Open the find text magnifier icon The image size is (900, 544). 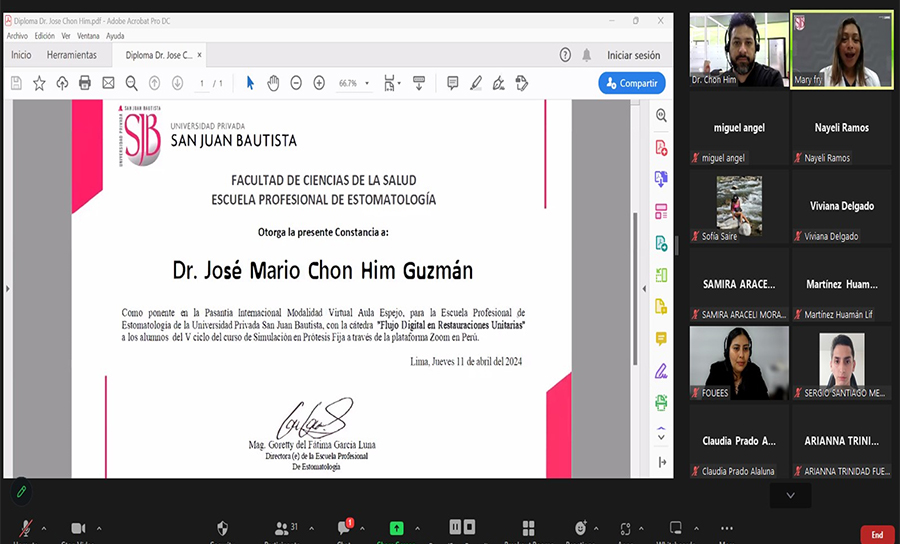click(x=131, y=83)
